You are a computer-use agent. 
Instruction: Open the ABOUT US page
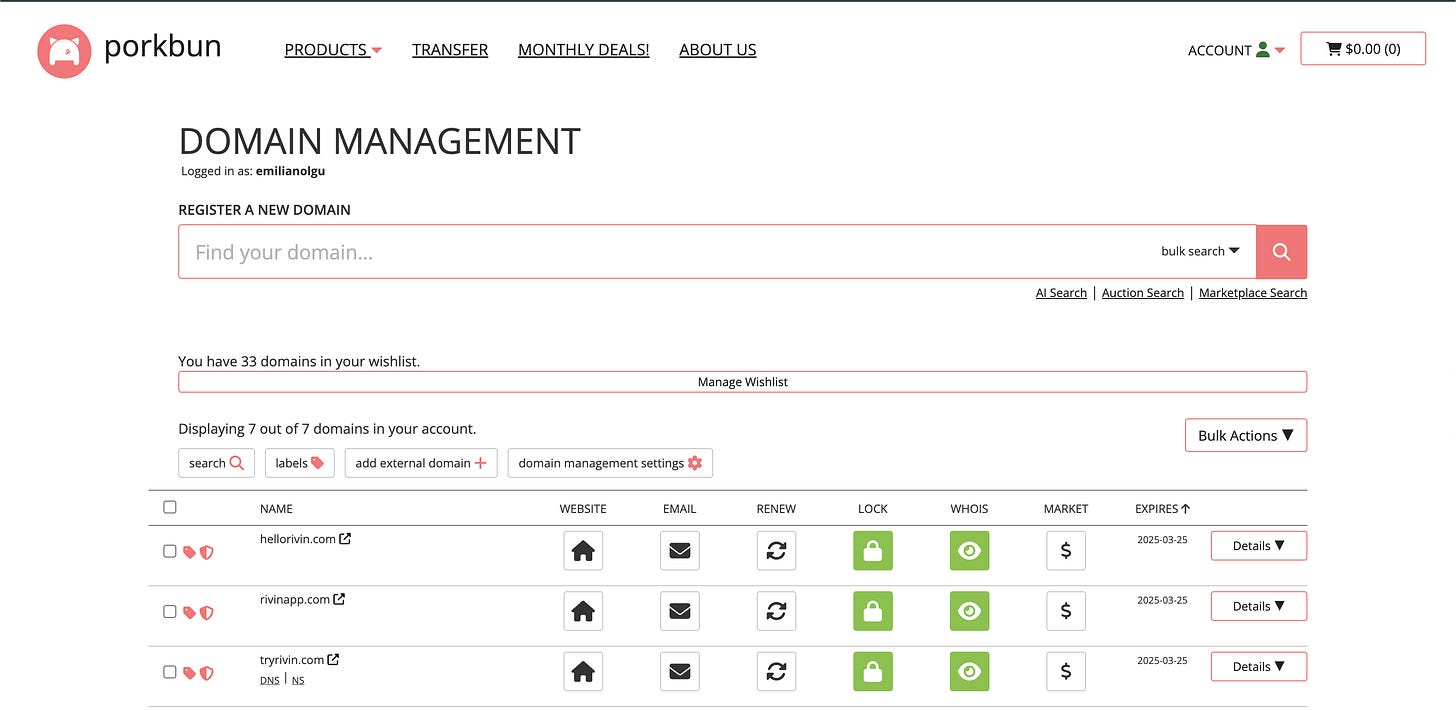[718, 50]
